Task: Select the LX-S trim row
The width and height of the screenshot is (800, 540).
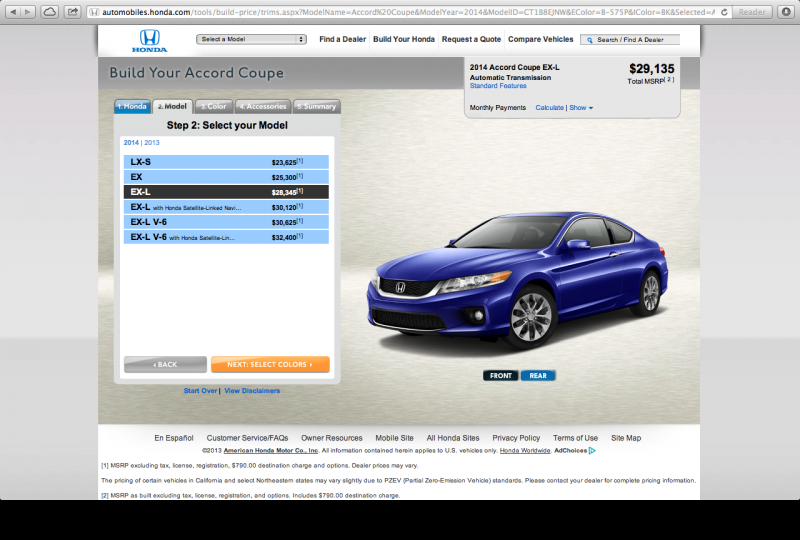Action: pyautogui.click(x=226, y=162)
